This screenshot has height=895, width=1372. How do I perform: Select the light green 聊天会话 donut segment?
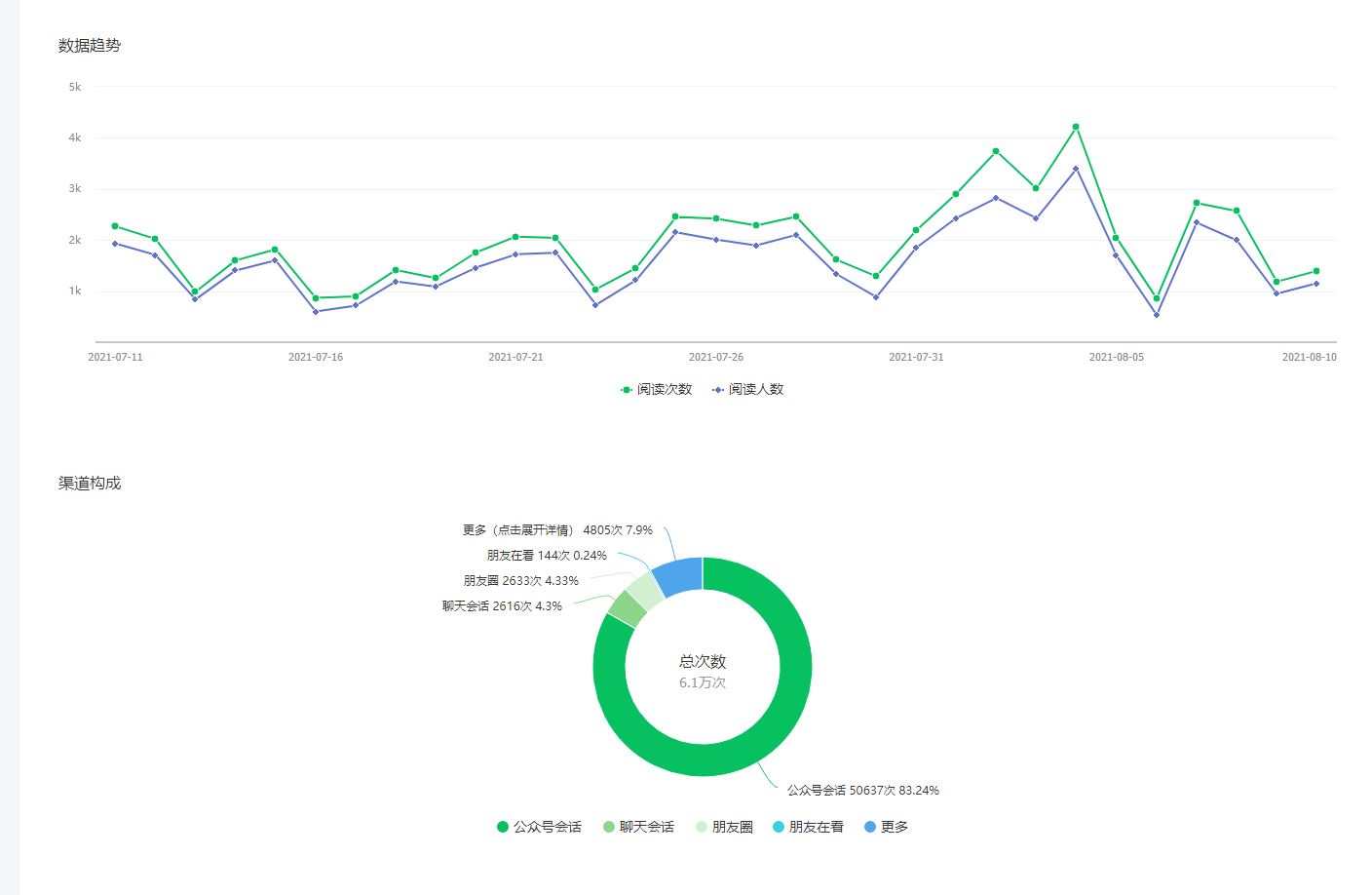click(x=628, y=608)
